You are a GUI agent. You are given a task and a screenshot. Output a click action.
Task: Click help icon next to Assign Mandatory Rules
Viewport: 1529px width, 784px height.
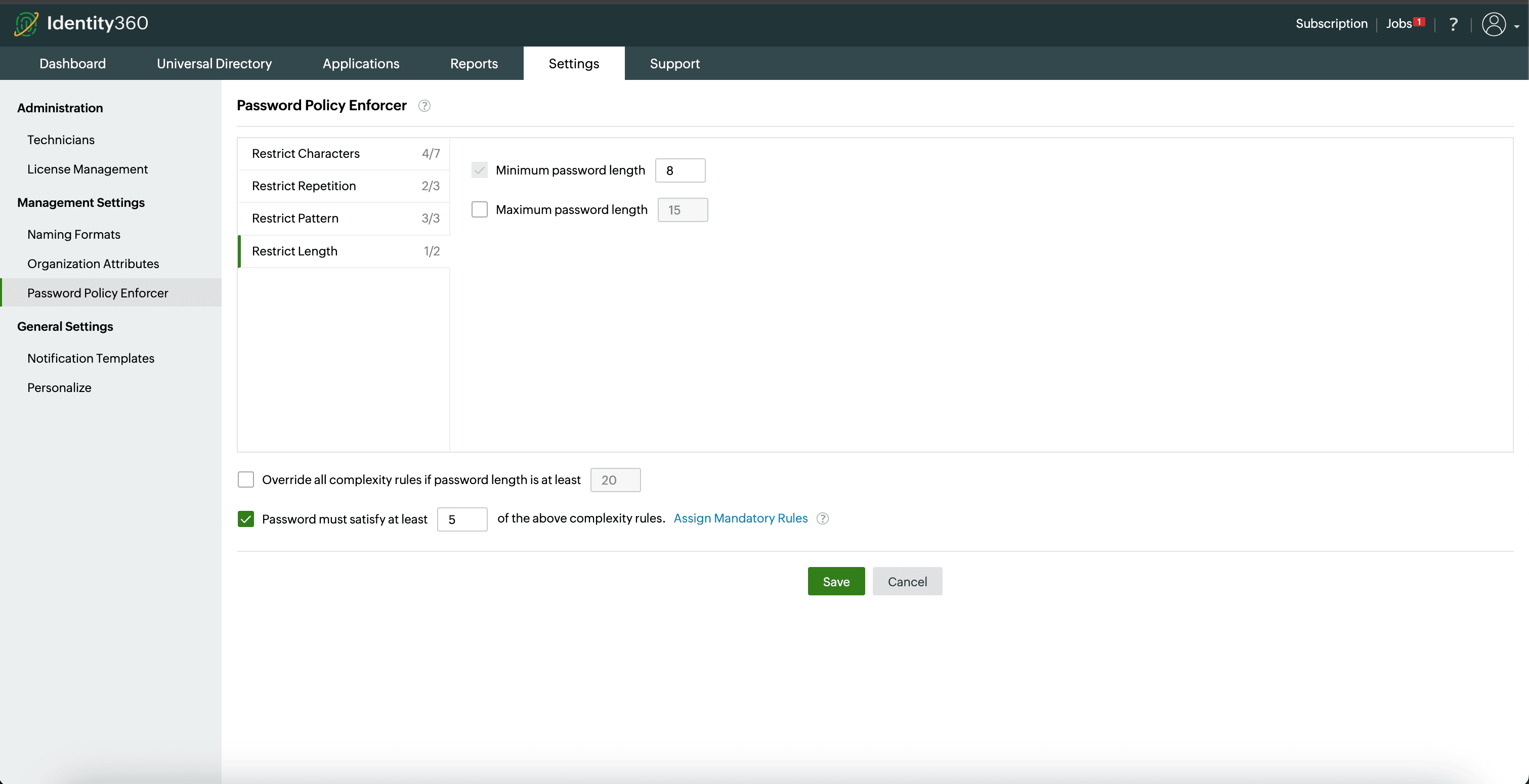(x=822, y=518)
